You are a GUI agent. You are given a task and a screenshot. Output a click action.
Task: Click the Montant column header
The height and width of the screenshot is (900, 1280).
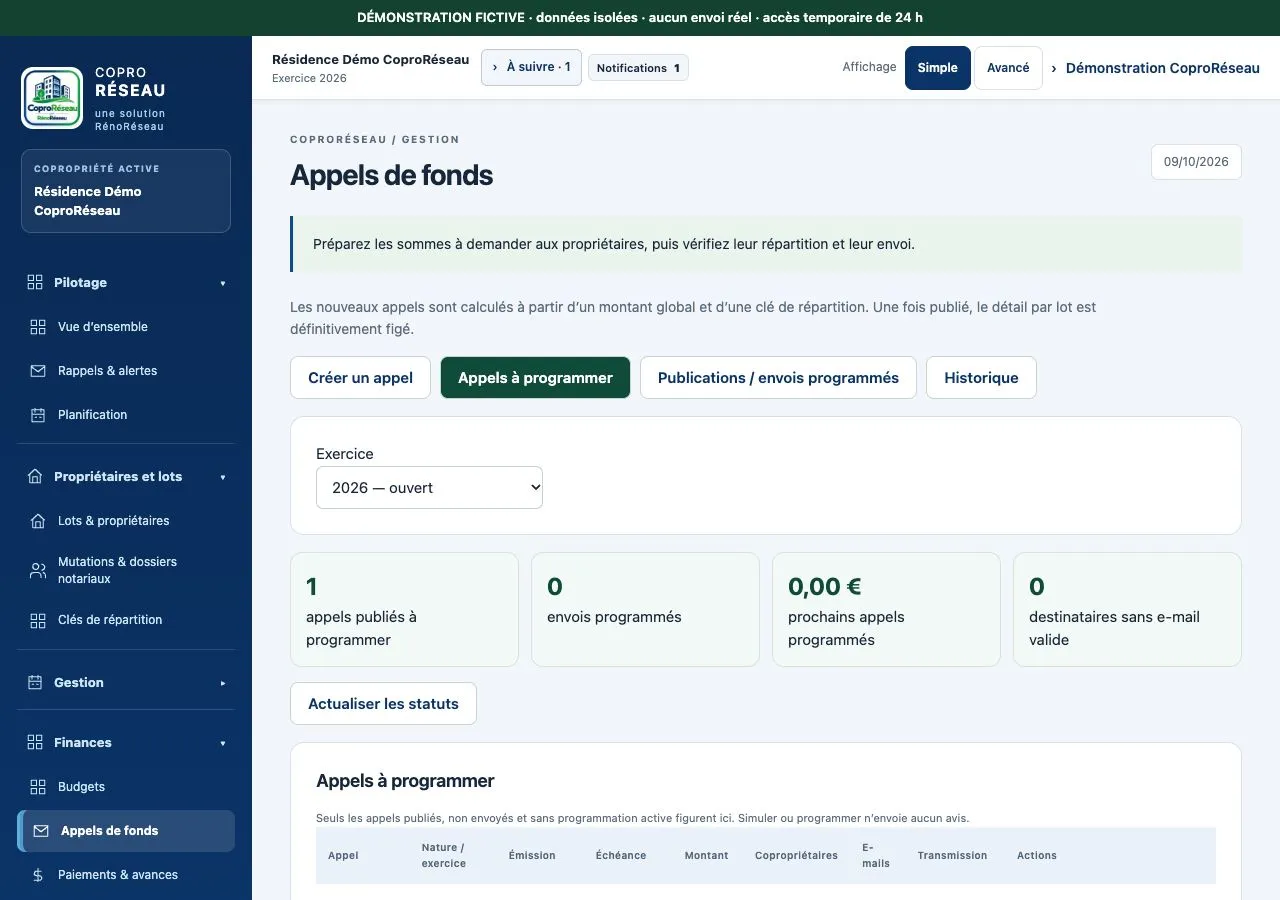(706, 855)
